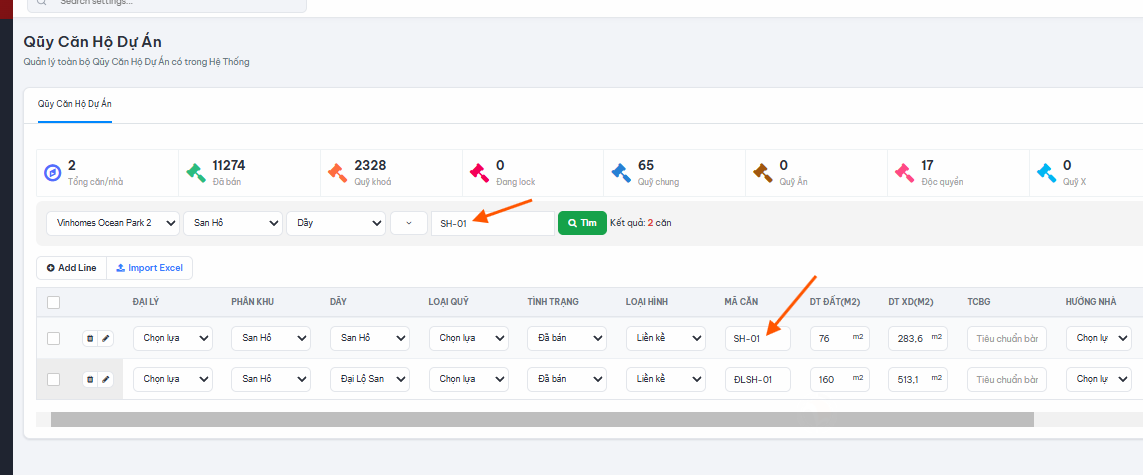This screenshot has width=1143, height=475.
Task: Click the pink gavel icon for Độc quyền
Action: tap(905, 173)
